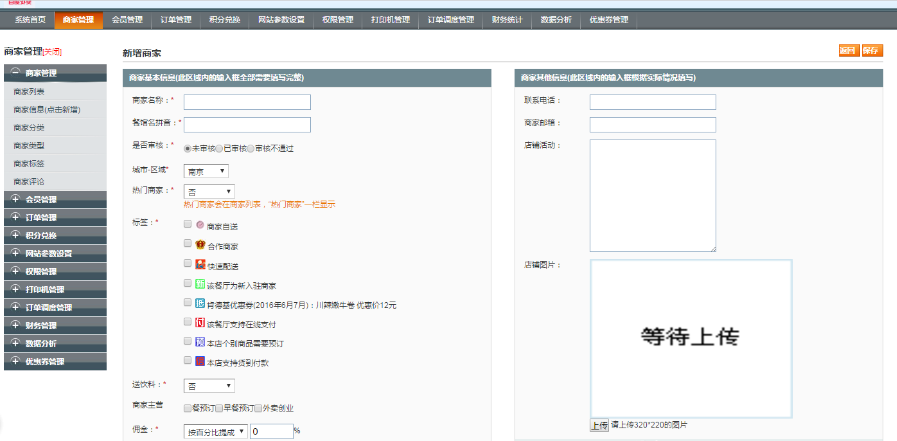The height and width of the screenshot is (441, 897).
Task: Expand 订单调度管理 sidebar section plus icon
Action: tap(15, 307)
